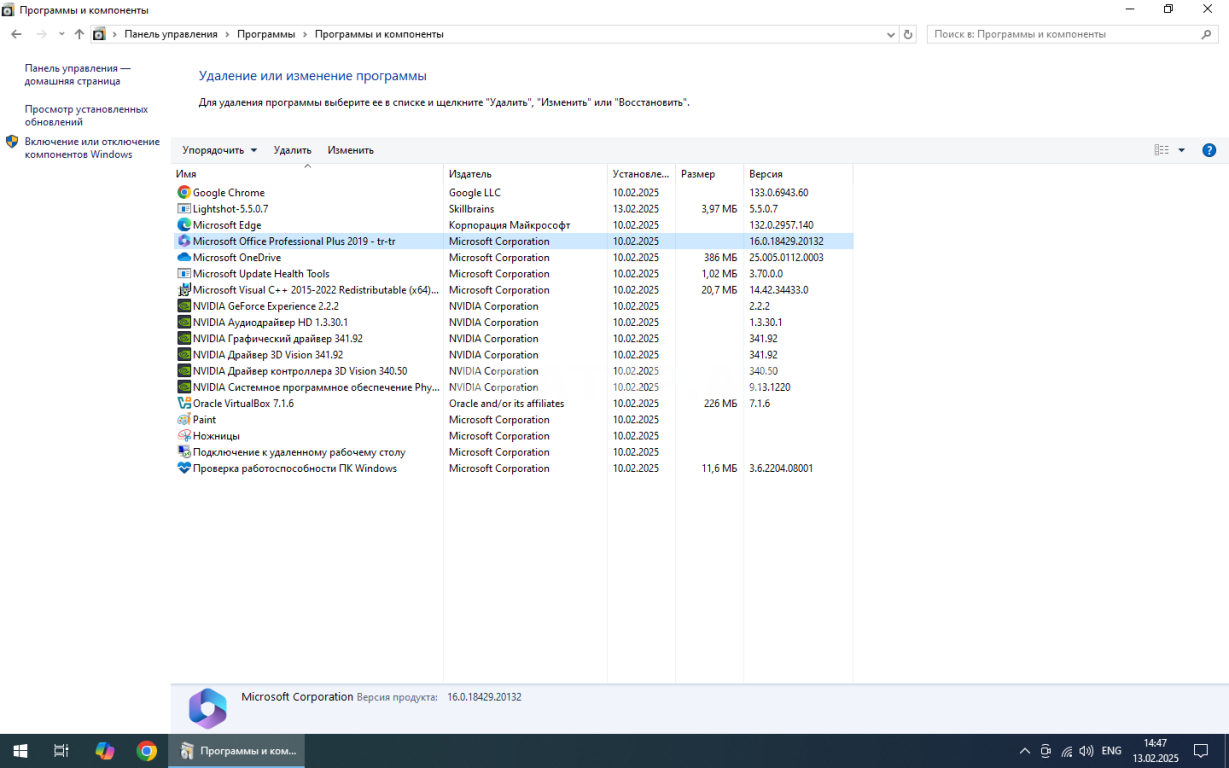Select the NVIDIA Системное программное обеспечение row name
This screenshot has height=768, width=1229.
click(316, 387)
